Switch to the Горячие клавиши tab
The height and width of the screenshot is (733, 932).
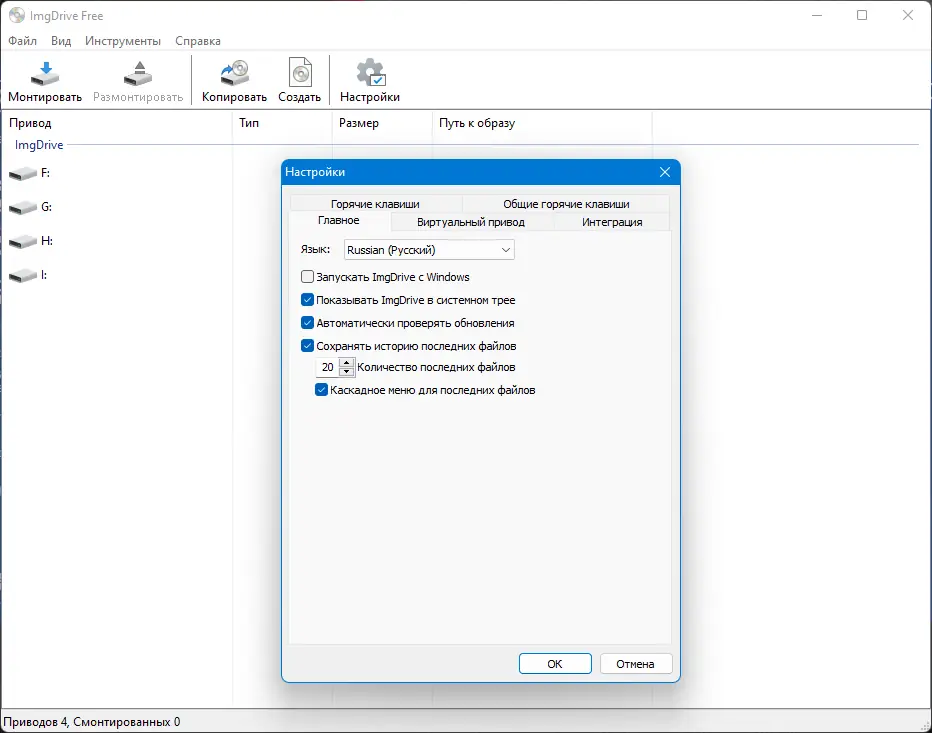point(376,204)
